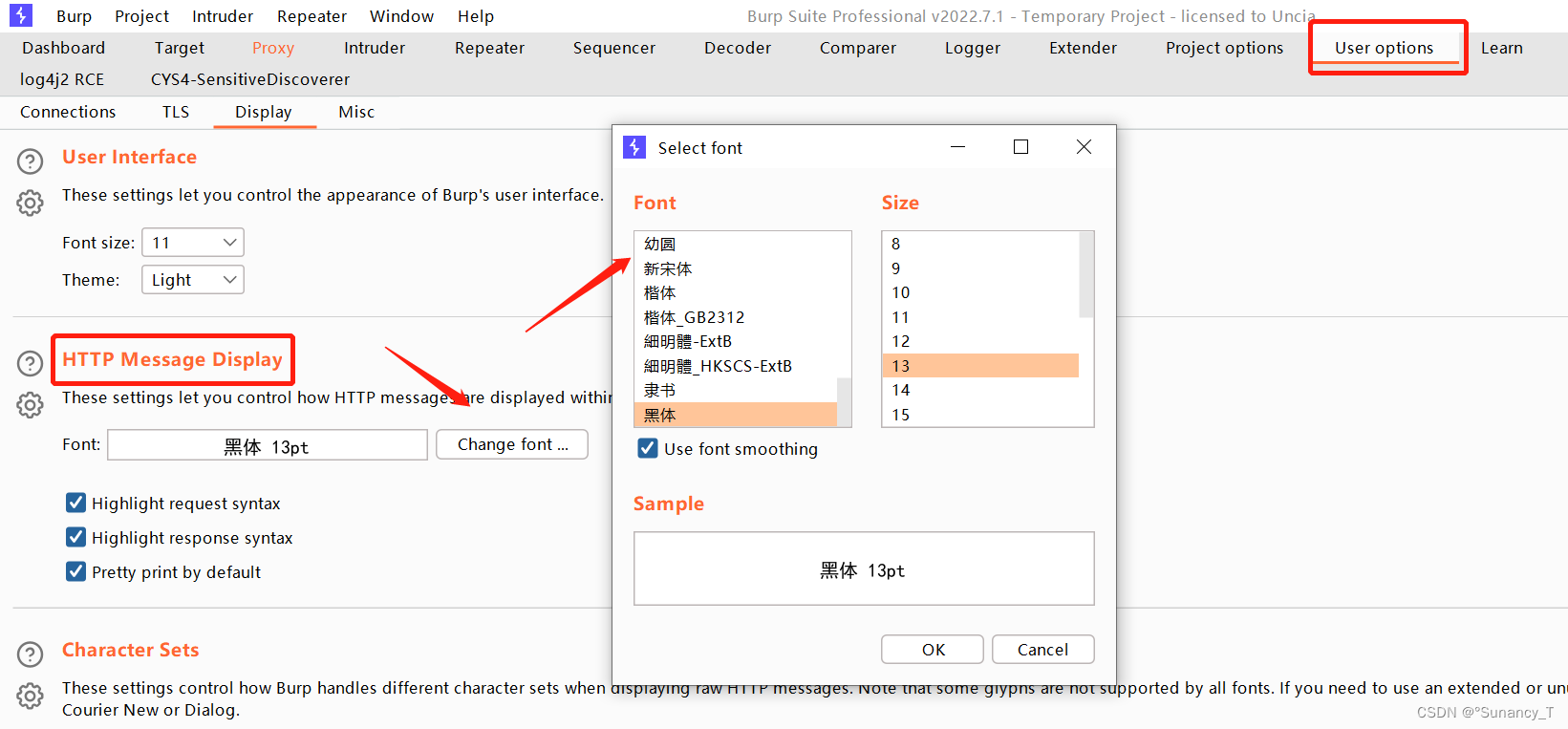Choose font size 14

tap(980, 390)
